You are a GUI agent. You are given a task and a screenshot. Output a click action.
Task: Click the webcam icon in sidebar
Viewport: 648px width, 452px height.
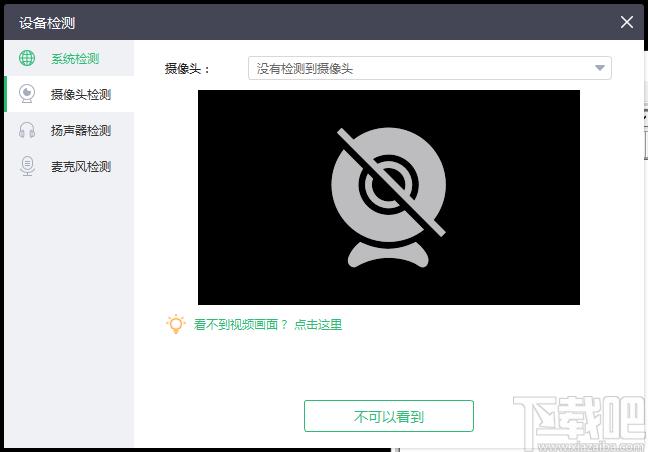pos(27,94)
